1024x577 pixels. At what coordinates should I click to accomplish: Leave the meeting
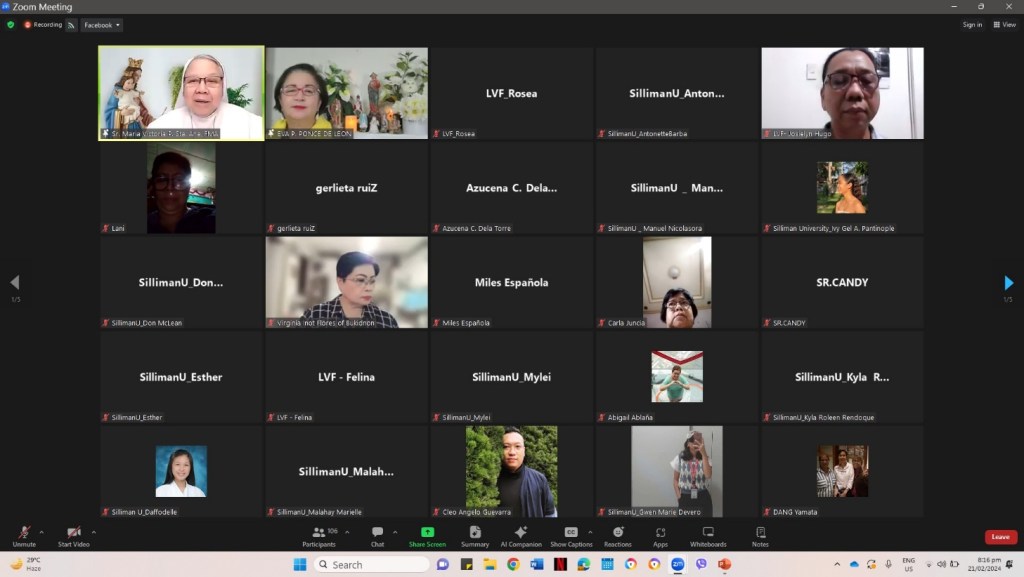(x=1000, y=537)
